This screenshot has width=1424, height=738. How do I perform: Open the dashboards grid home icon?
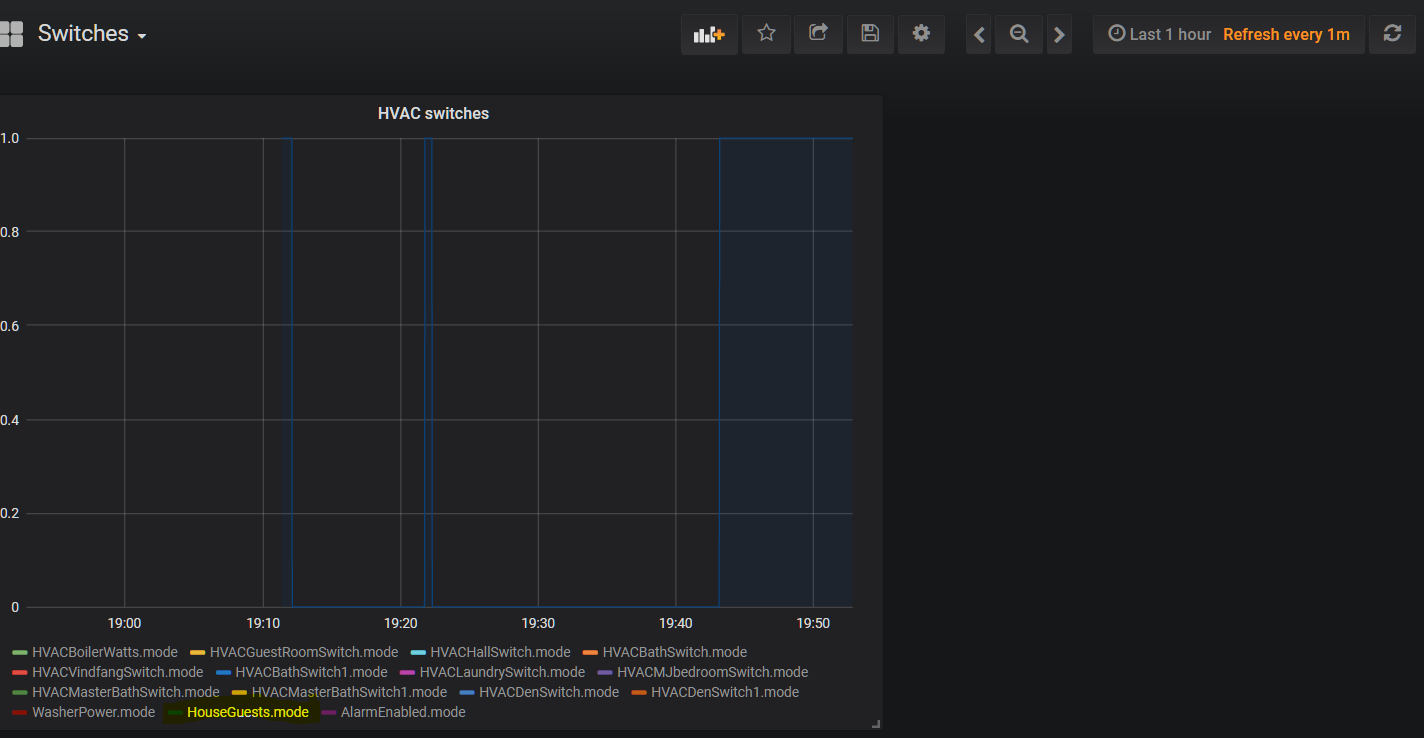[x=11, y=34]
